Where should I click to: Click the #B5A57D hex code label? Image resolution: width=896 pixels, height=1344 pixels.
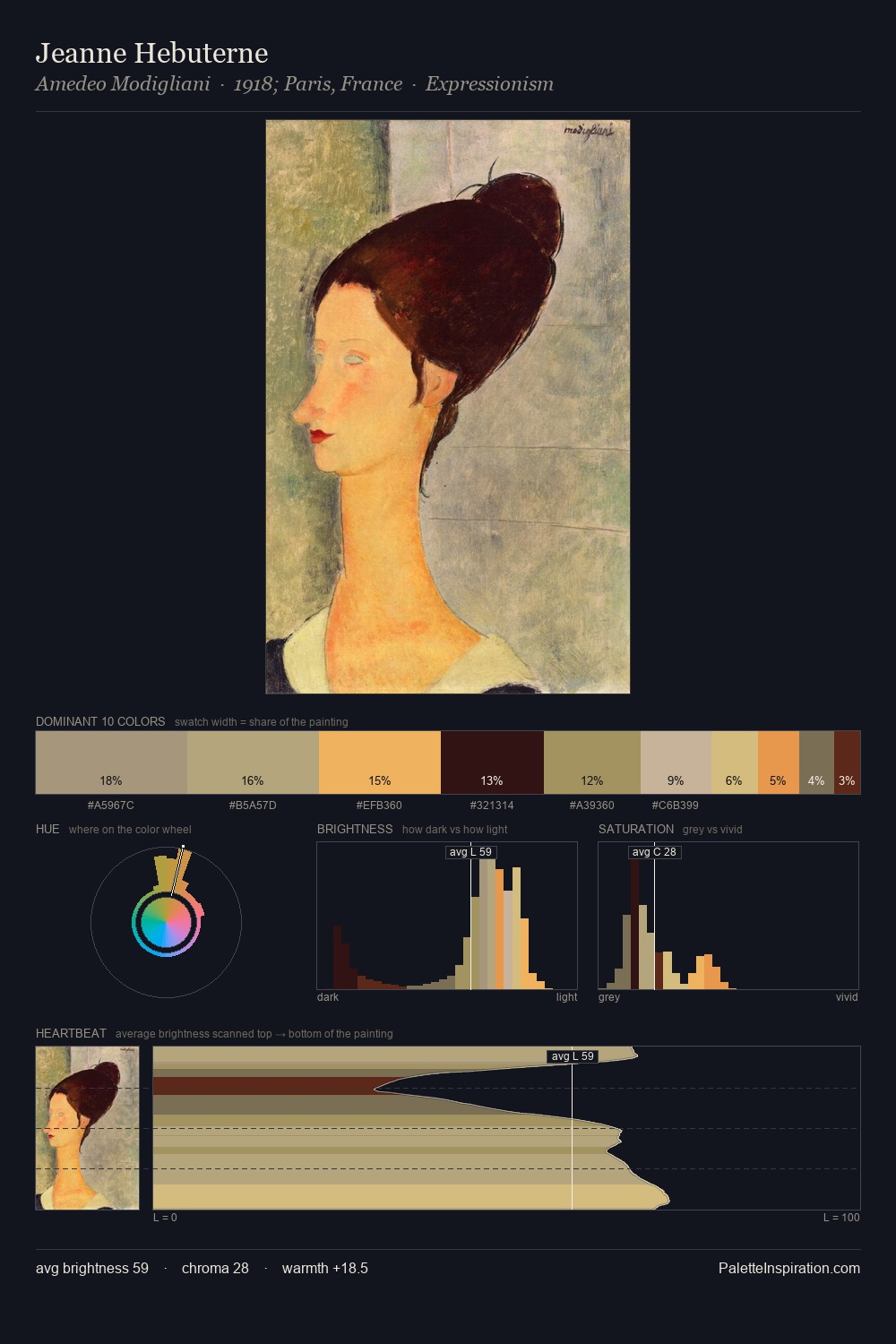(253, 806)
